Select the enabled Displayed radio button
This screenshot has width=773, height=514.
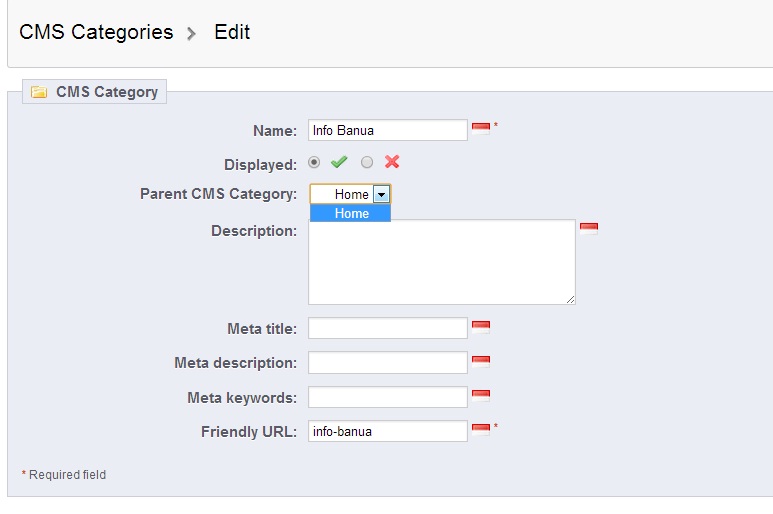click(x=315, y=162)
